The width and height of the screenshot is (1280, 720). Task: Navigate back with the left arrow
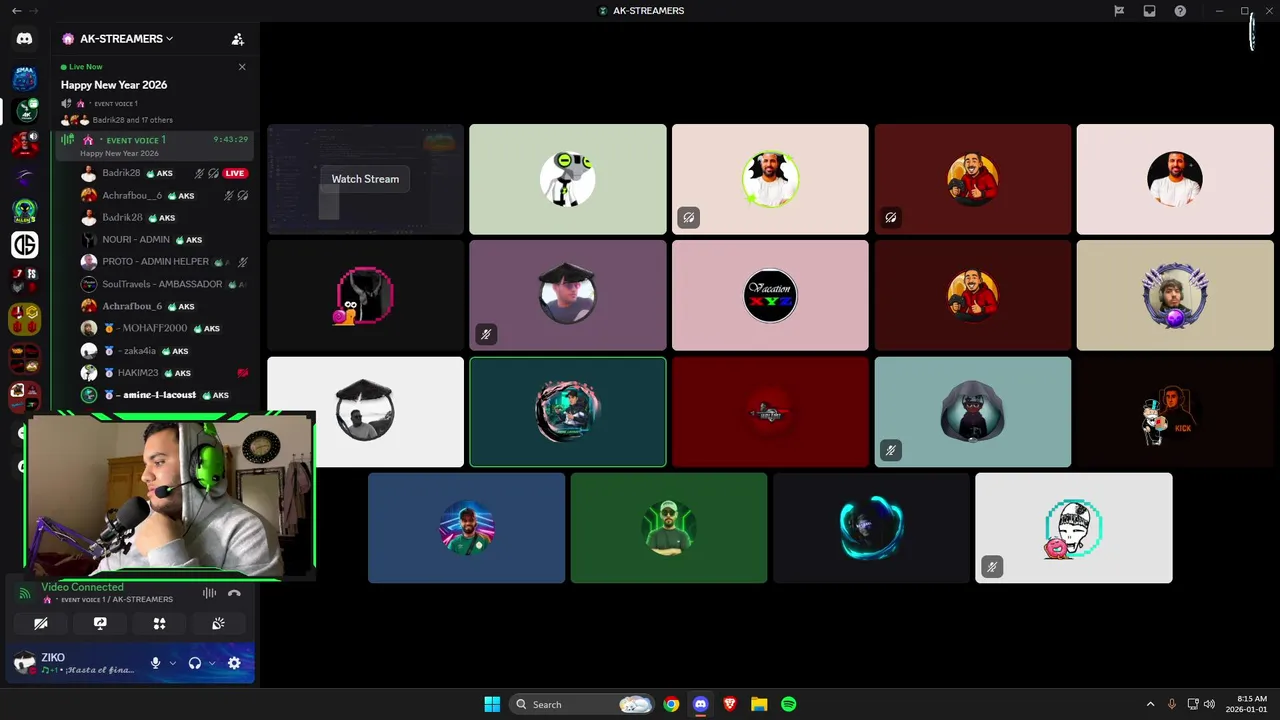pos(16,11)
